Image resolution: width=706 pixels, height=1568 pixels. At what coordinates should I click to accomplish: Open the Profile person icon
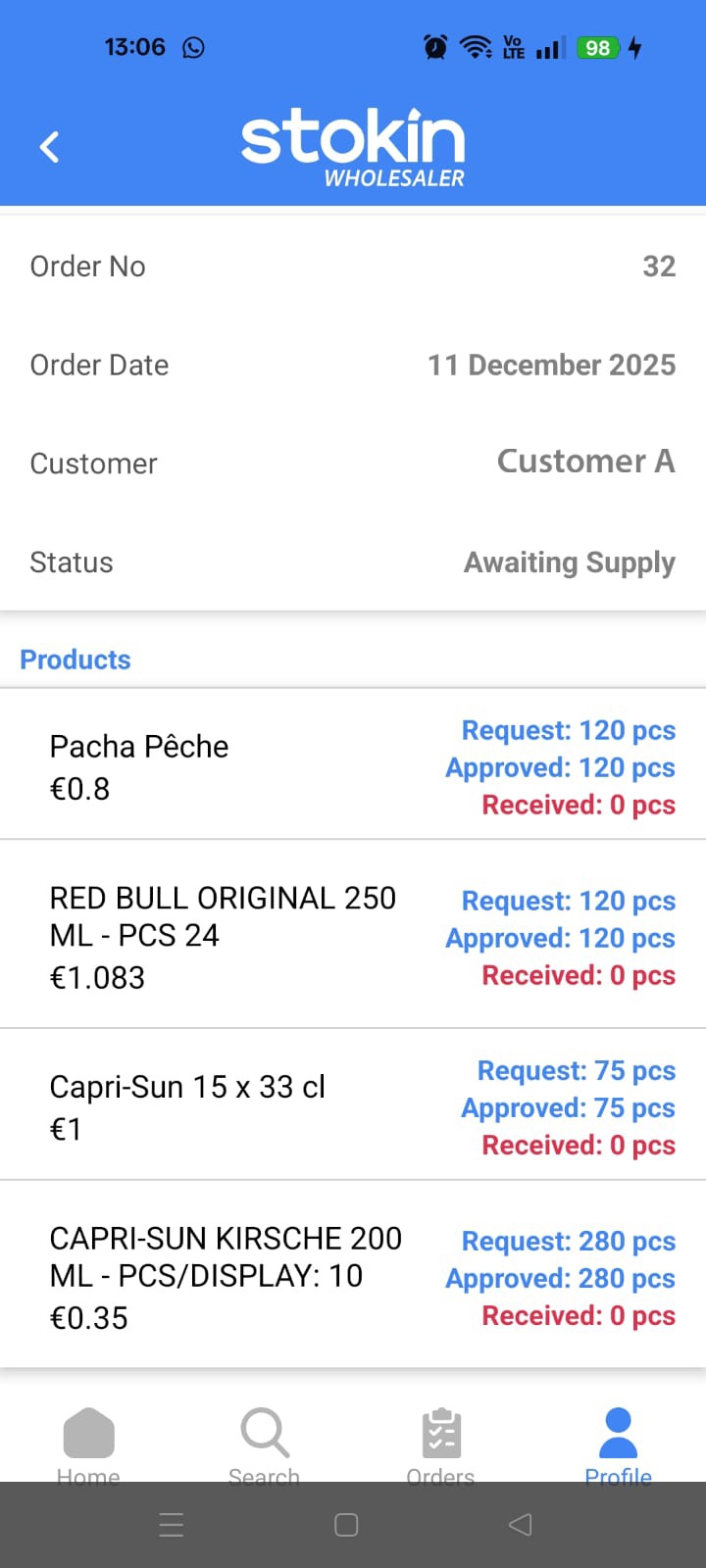click(x=618, y=1435)
